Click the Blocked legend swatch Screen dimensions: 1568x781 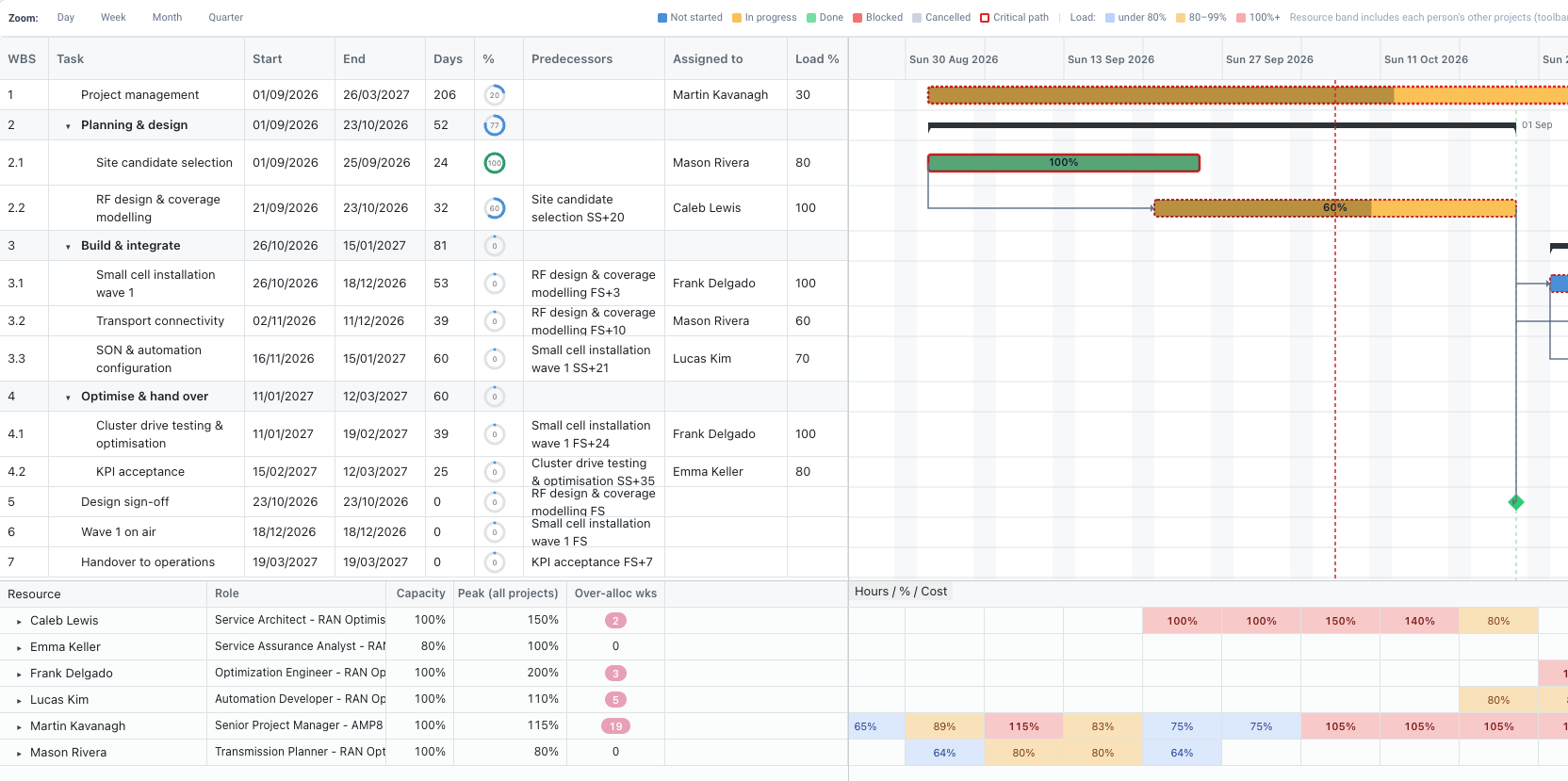tap(857, 18)
